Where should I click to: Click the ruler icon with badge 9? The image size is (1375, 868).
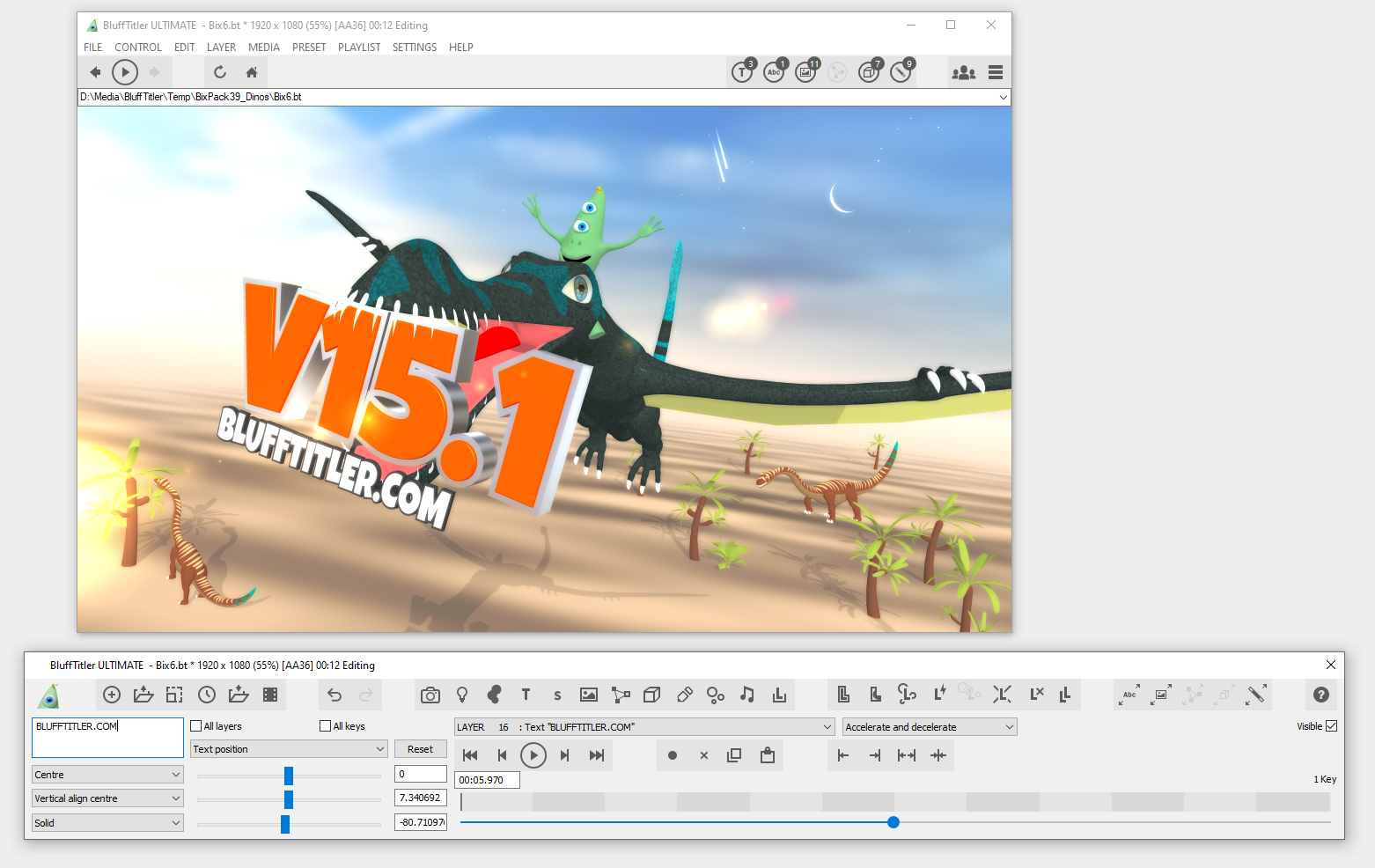pos(901,71)
